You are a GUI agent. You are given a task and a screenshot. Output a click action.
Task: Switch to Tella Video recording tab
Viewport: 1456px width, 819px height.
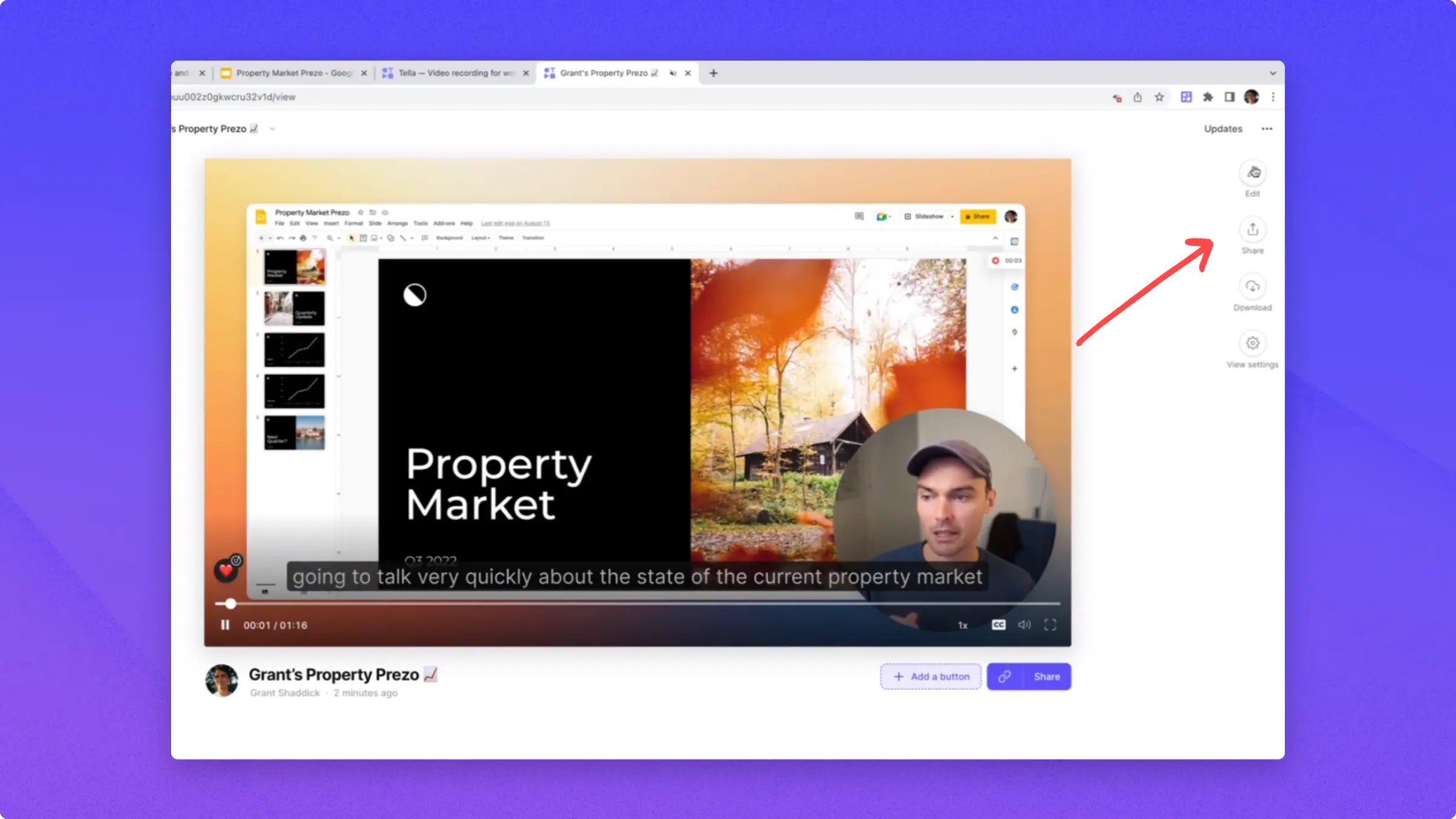pos(455,73)
